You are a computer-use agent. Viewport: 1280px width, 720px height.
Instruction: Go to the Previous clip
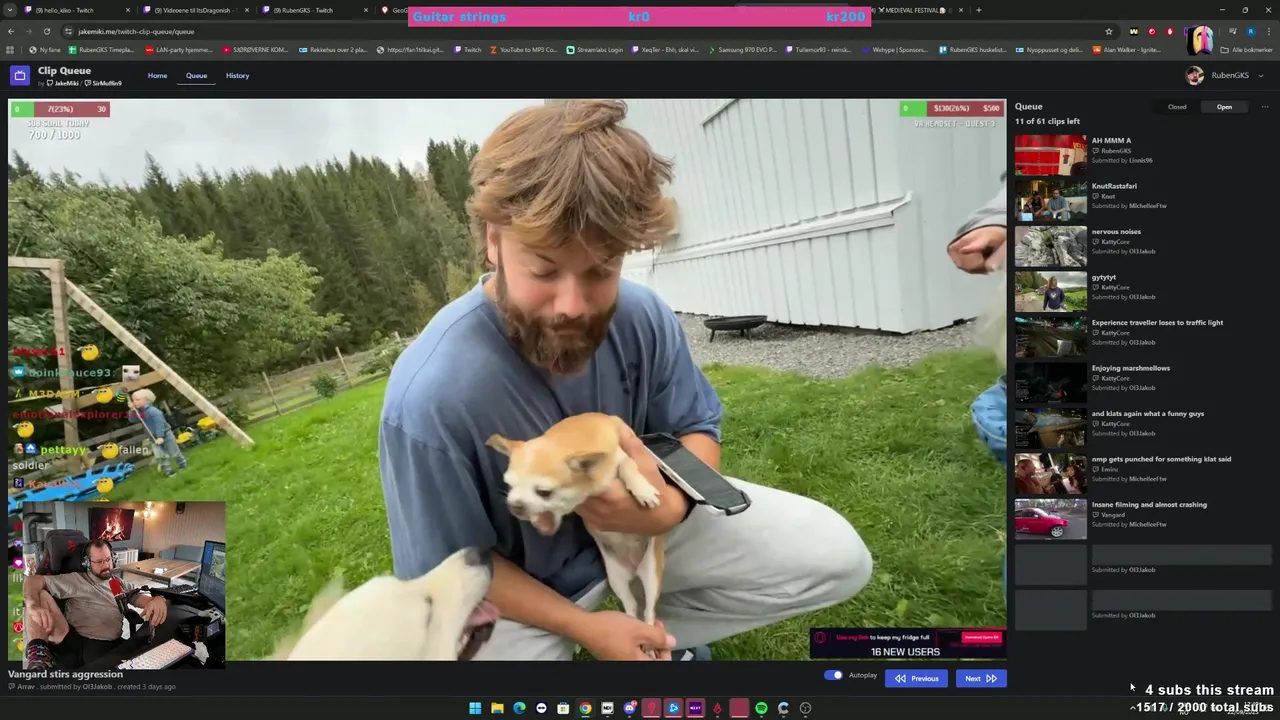(916, 678)
